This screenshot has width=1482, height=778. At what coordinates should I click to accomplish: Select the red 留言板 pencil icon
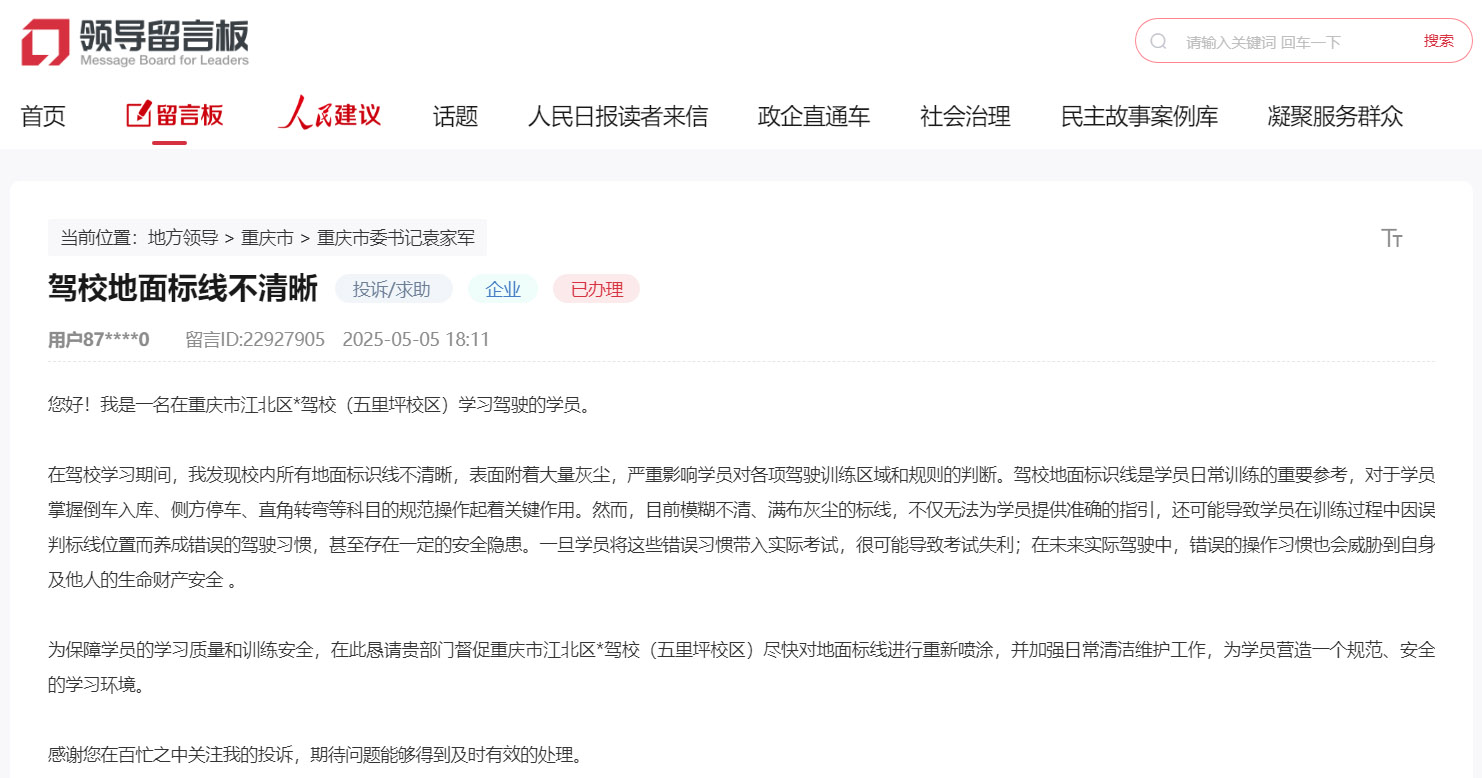click(x=140, y=114)
